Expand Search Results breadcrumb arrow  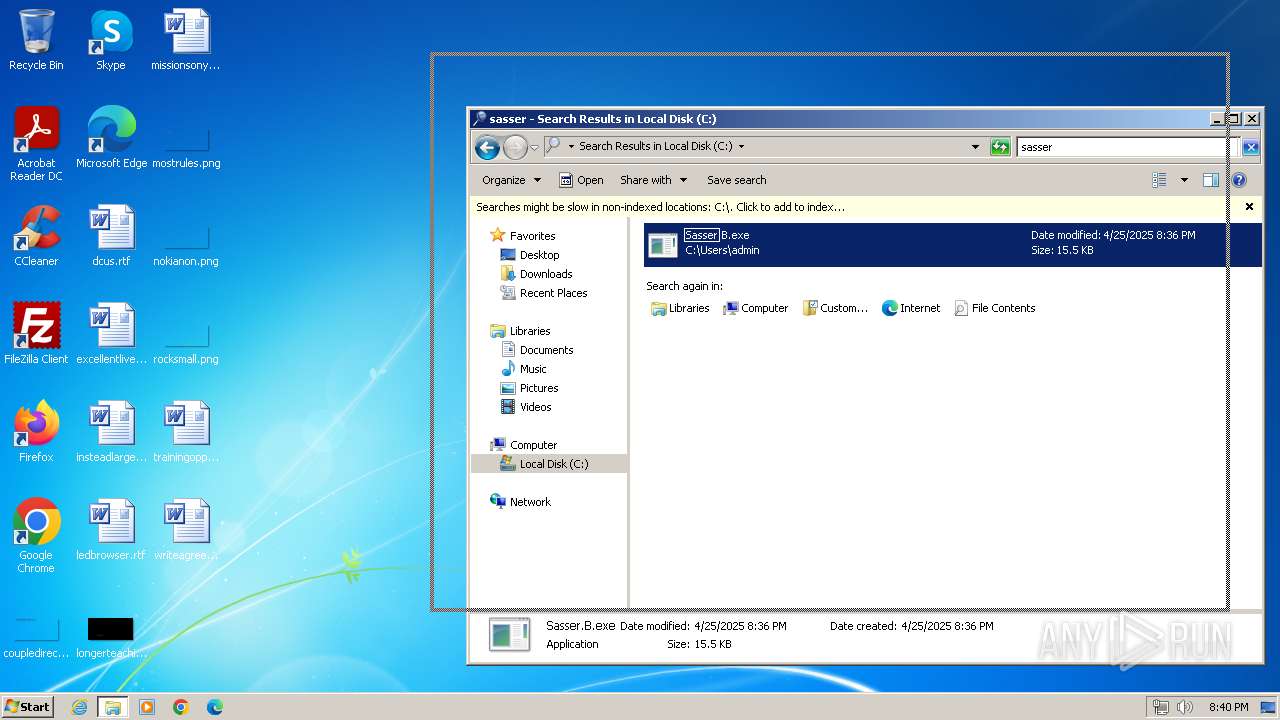coord(741,147)
